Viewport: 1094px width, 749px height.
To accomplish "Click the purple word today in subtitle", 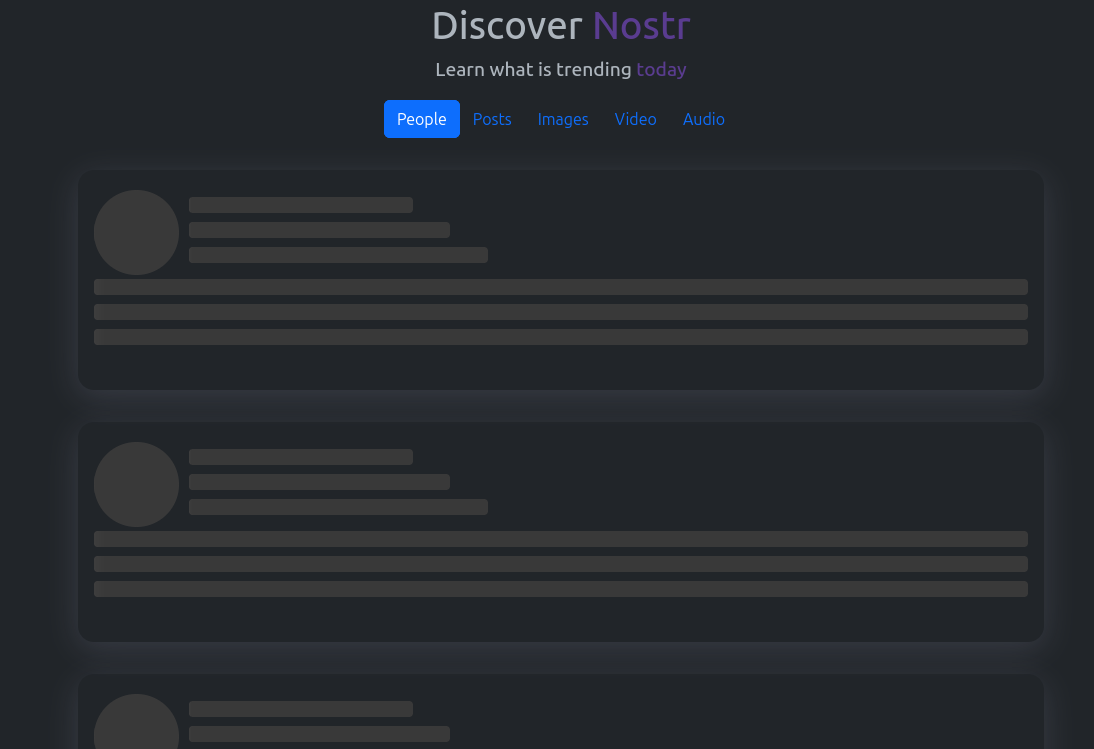I will coord(661,69).
